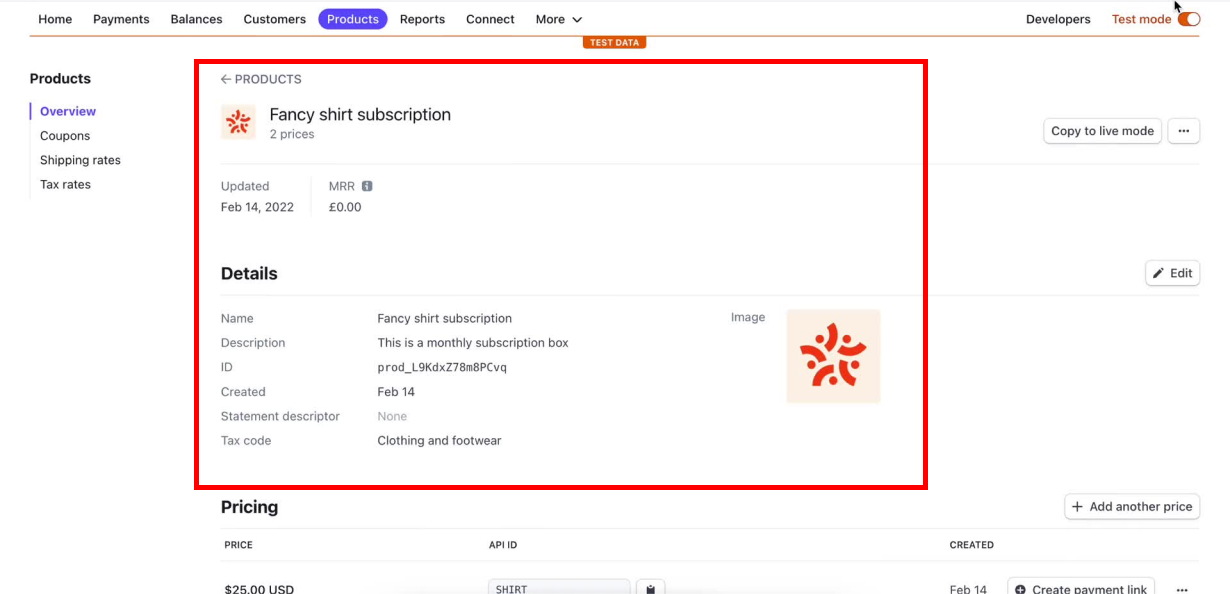1230x594 pixels.
Task: Copy the SHIRT API ID with clipboard icon
Action: (650, 589)
